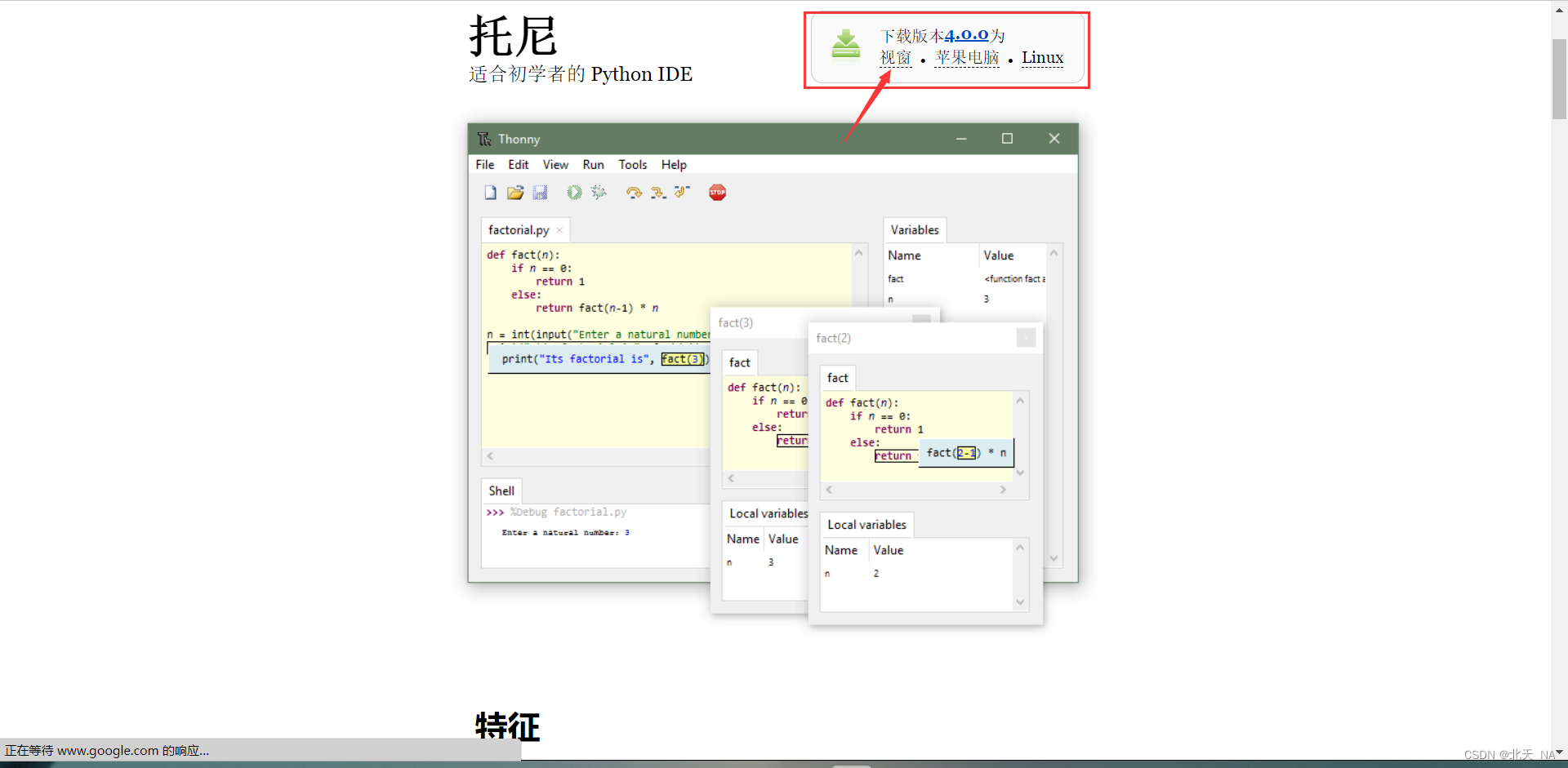Select the fact tab in fact(2) window
This screenshot has width=1568, height=768.
click(837, 378)
